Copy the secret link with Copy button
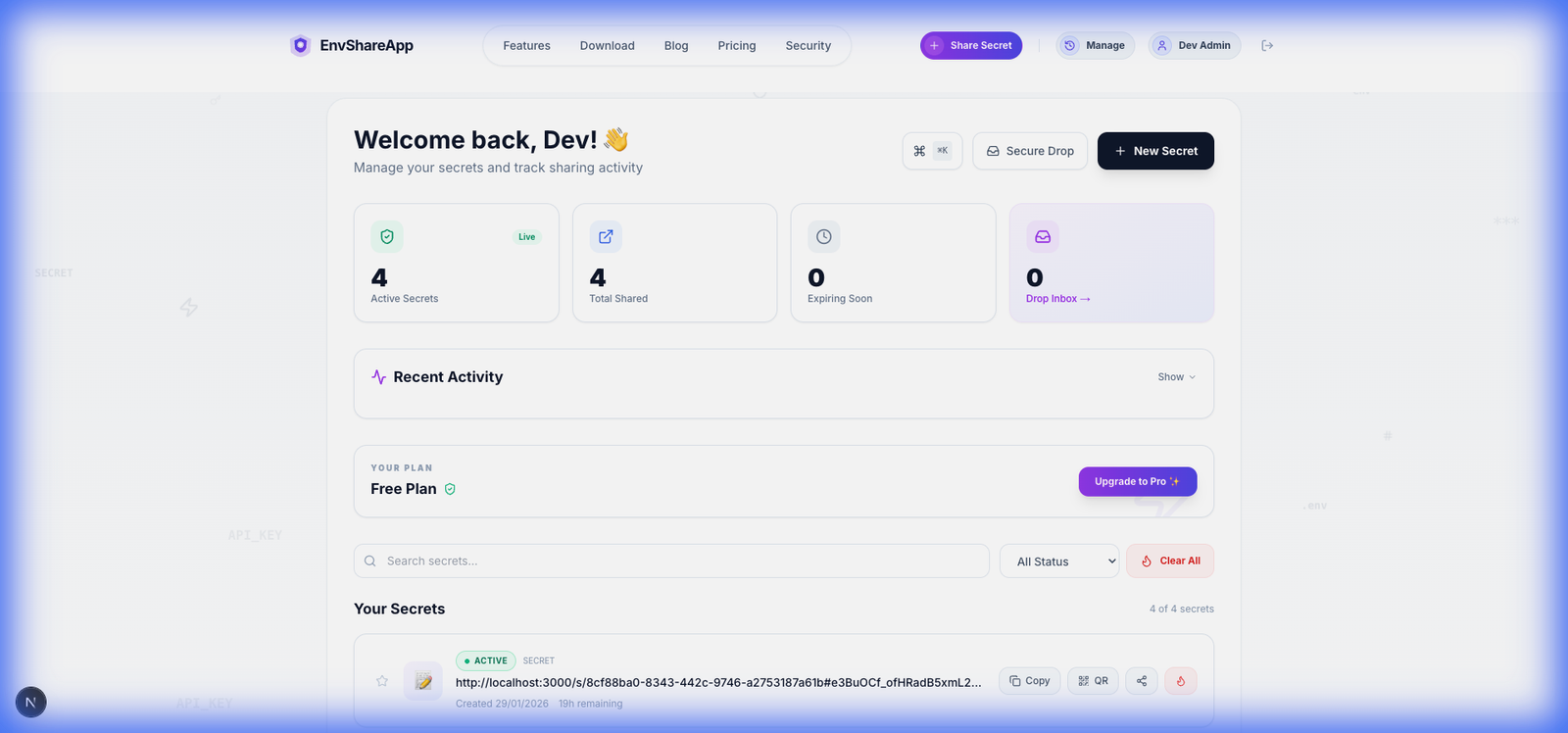1568x733 pixels. [1029, 681]
